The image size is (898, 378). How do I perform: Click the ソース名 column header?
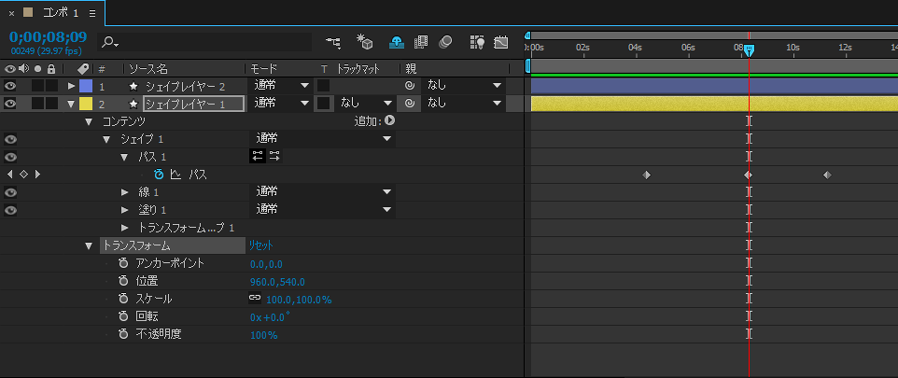[148, 69]
